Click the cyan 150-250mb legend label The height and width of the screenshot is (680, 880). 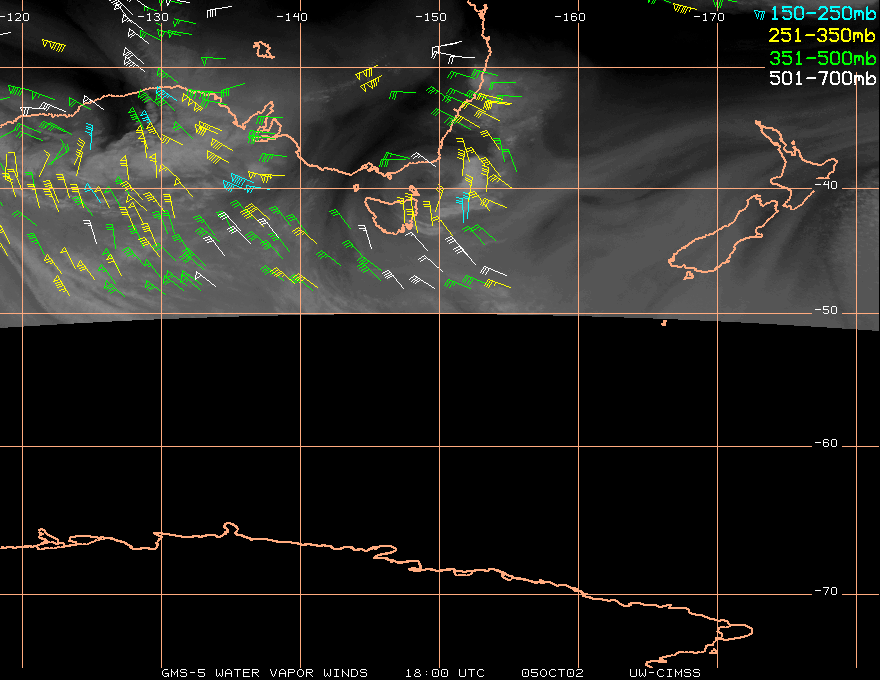coord(823,13)
